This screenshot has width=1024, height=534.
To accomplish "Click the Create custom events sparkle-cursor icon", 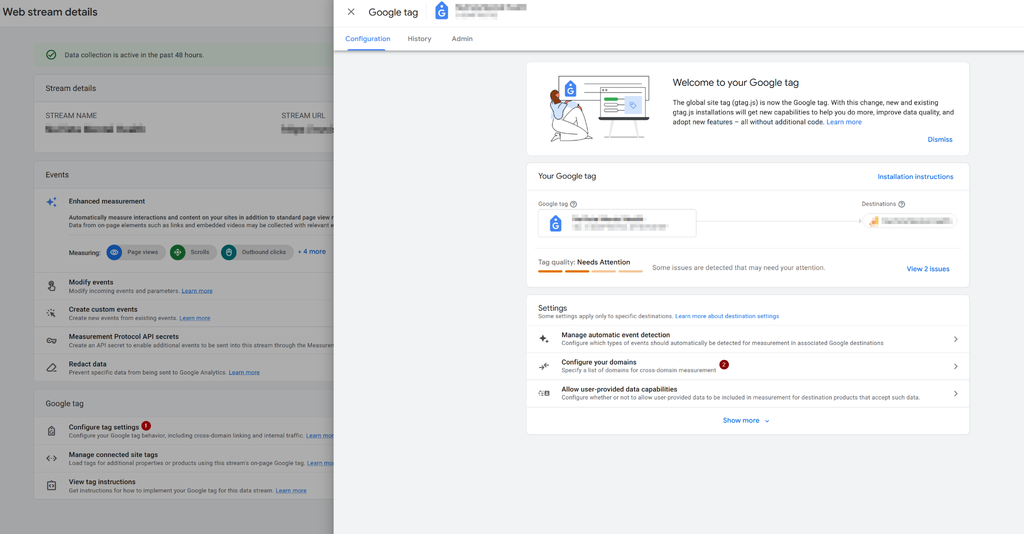I will pyautogui.click(x=51, y=313).
